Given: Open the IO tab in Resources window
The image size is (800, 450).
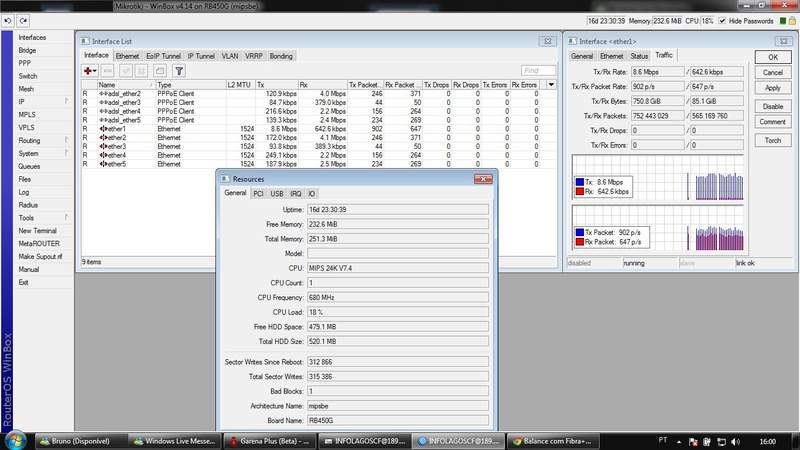Looking at the screenshot, I should click(312, 194).
